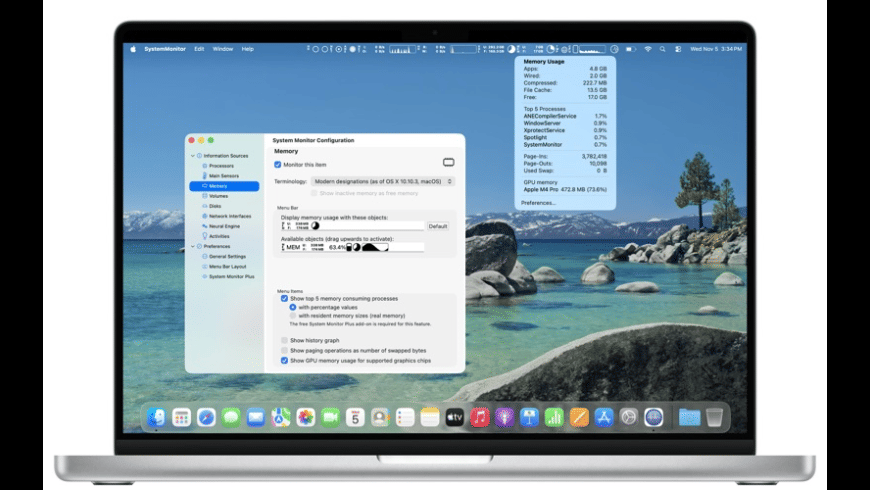Viewport: 870px width, 490px height.
Task: Open Contacts app in the Dock
Action: (380, 417)
